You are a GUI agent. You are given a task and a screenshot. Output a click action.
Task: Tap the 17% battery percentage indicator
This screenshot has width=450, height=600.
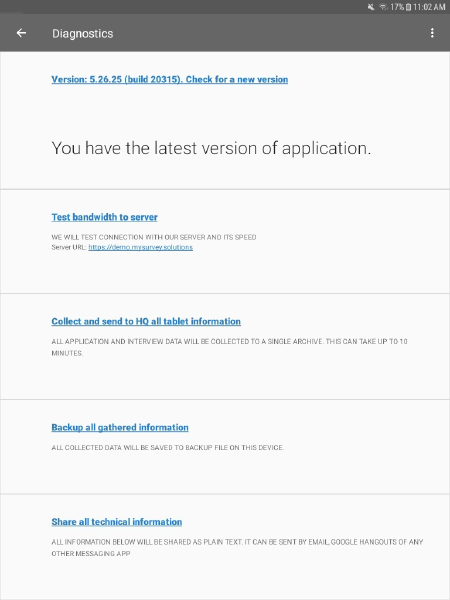coord(397,7)
